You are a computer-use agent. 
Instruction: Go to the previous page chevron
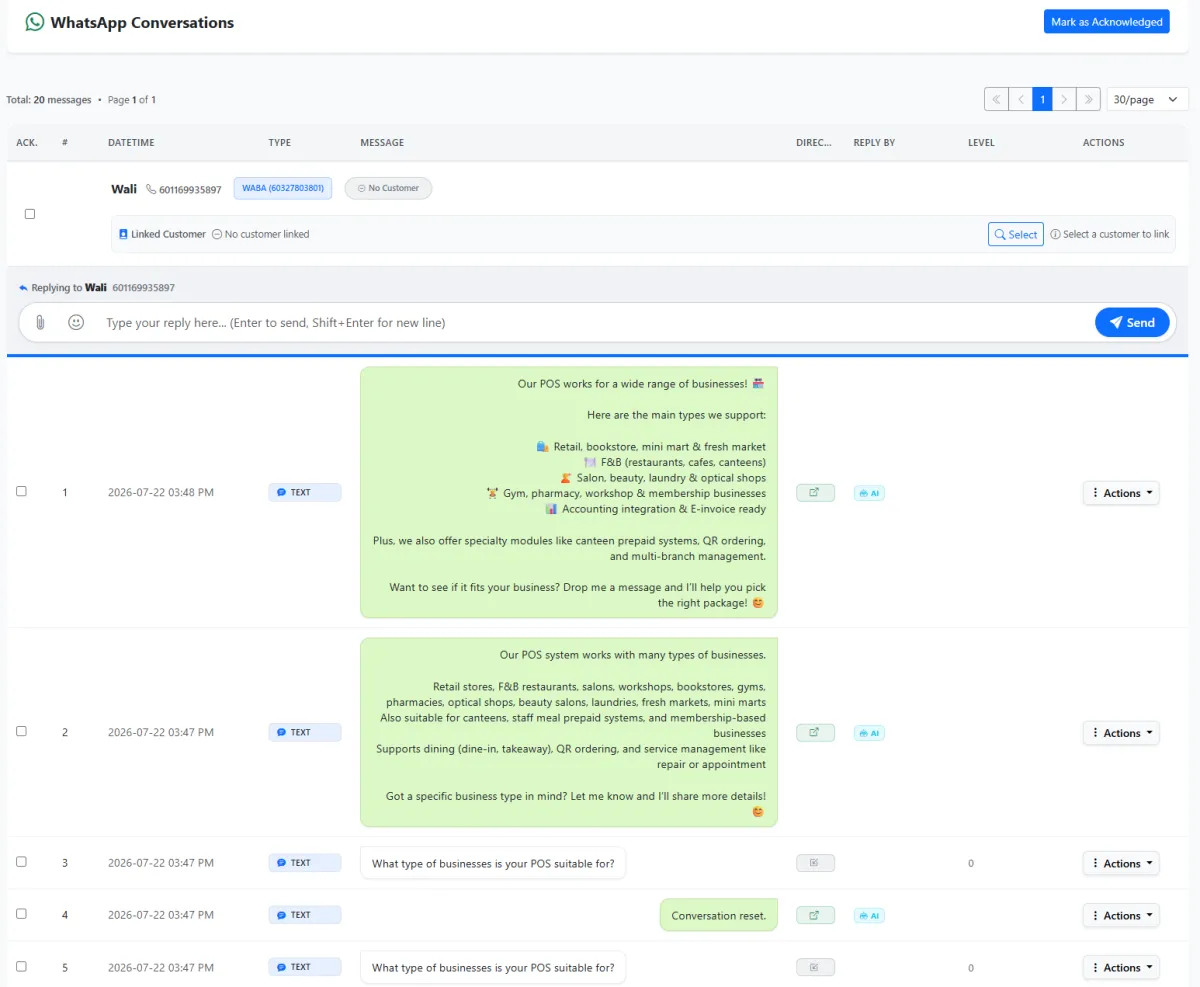coord(1020,99)
